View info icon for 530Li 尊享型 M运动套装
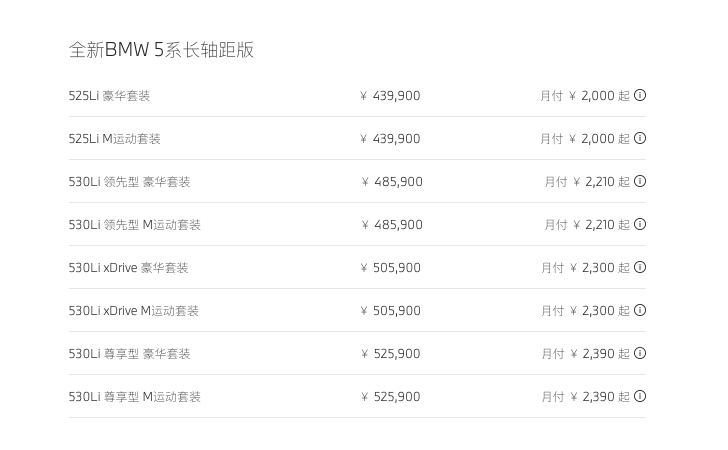The image size is (728, 450). tap(640, 396)
